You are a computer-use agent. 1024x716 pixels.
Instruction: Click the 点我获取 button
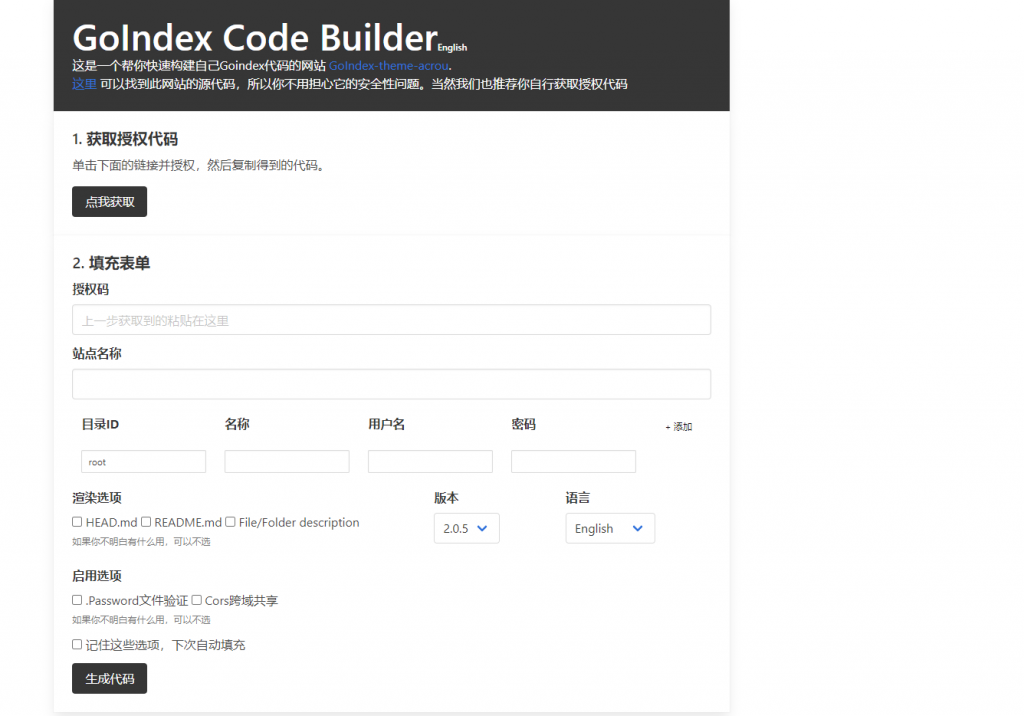pos(109,201)
